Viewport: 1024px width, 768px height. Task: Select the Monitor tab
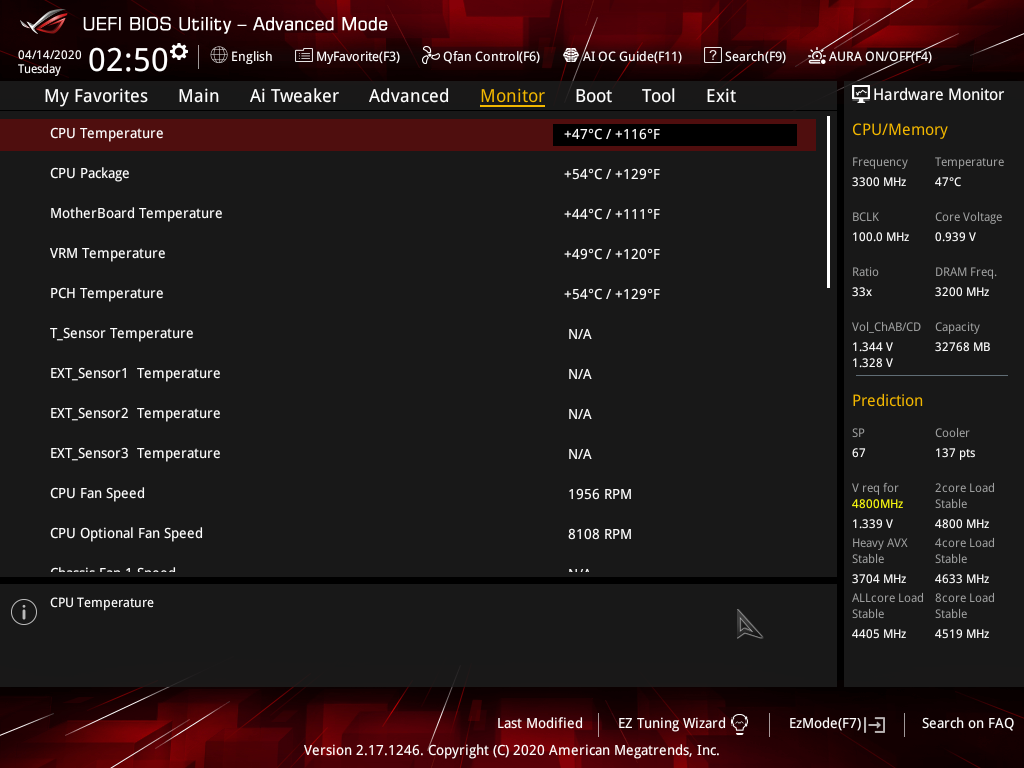tap(513, 96)
